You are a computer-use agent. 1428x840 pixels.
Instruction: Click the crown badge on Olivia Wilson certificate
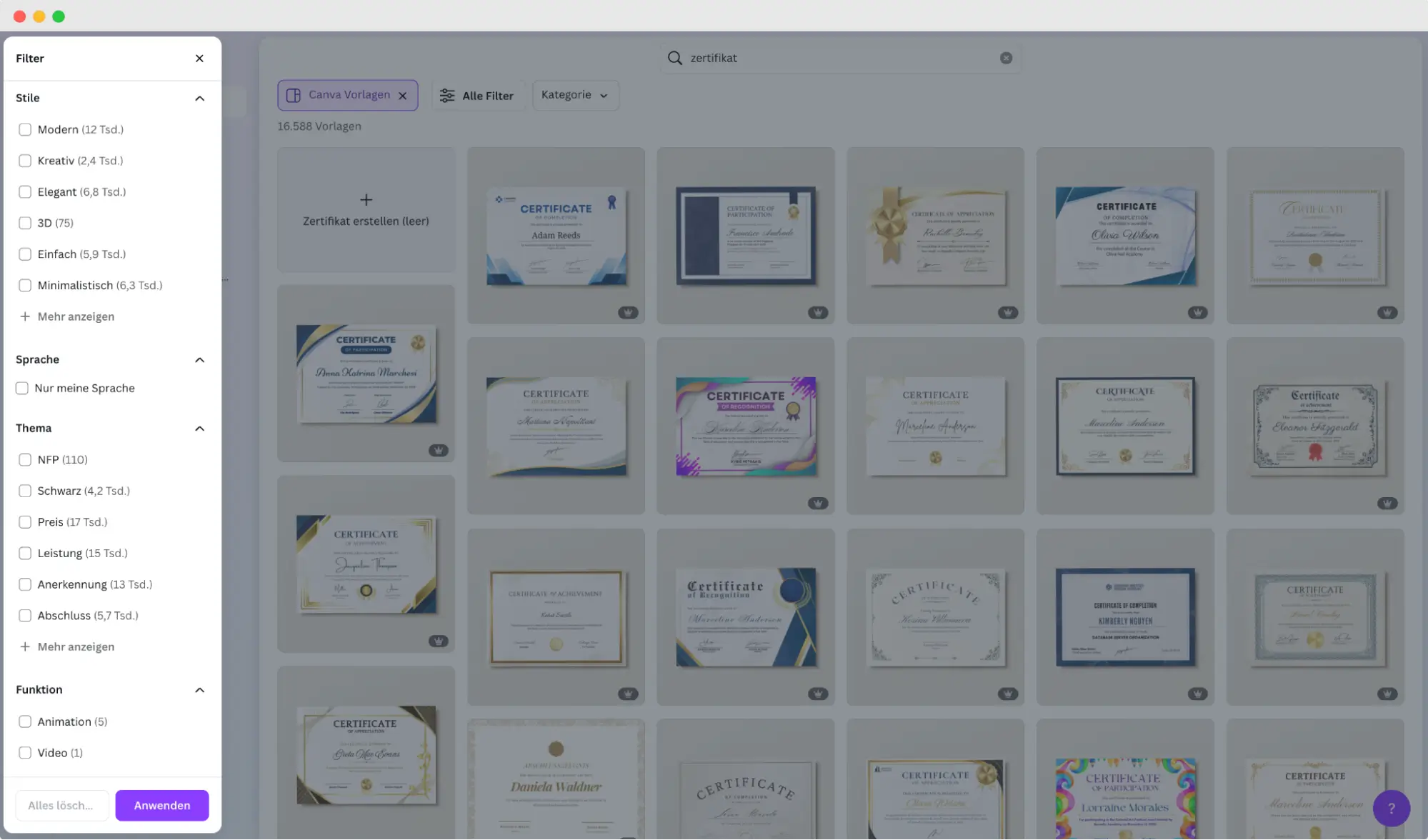(1197, 312)
